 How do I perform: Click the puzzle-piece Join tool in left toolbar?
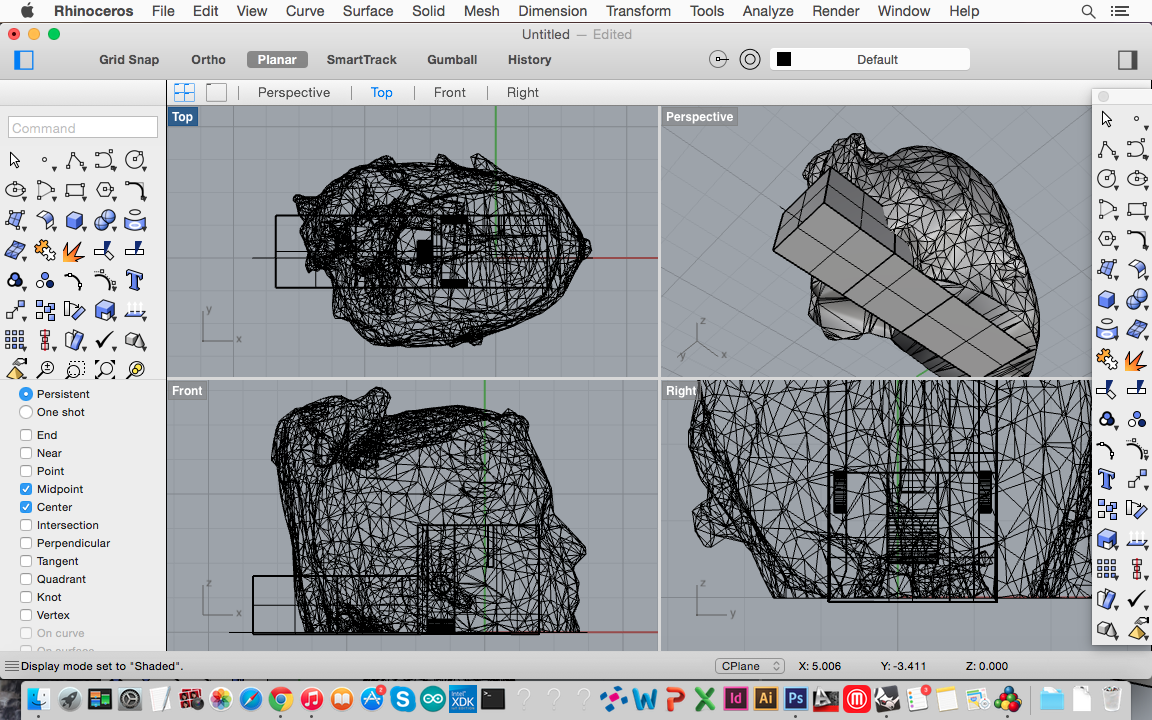pos(44,250)
